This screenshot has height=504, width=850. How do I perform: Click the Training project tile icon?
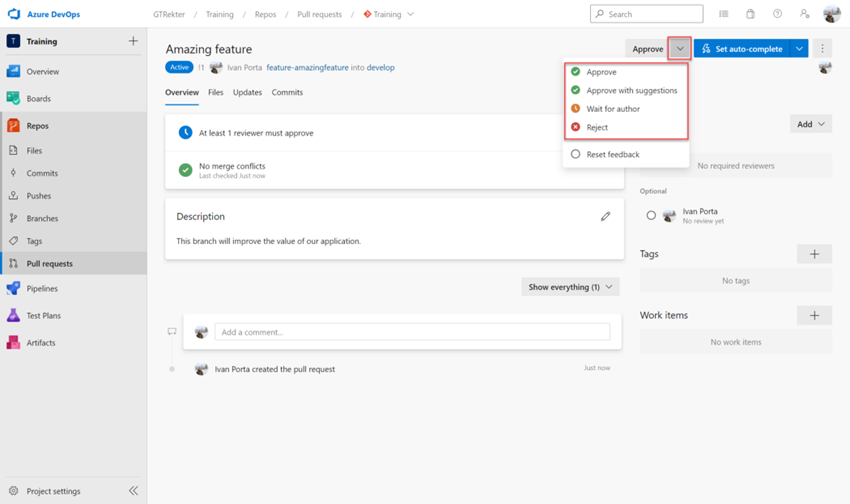click(x=14, y=41)
